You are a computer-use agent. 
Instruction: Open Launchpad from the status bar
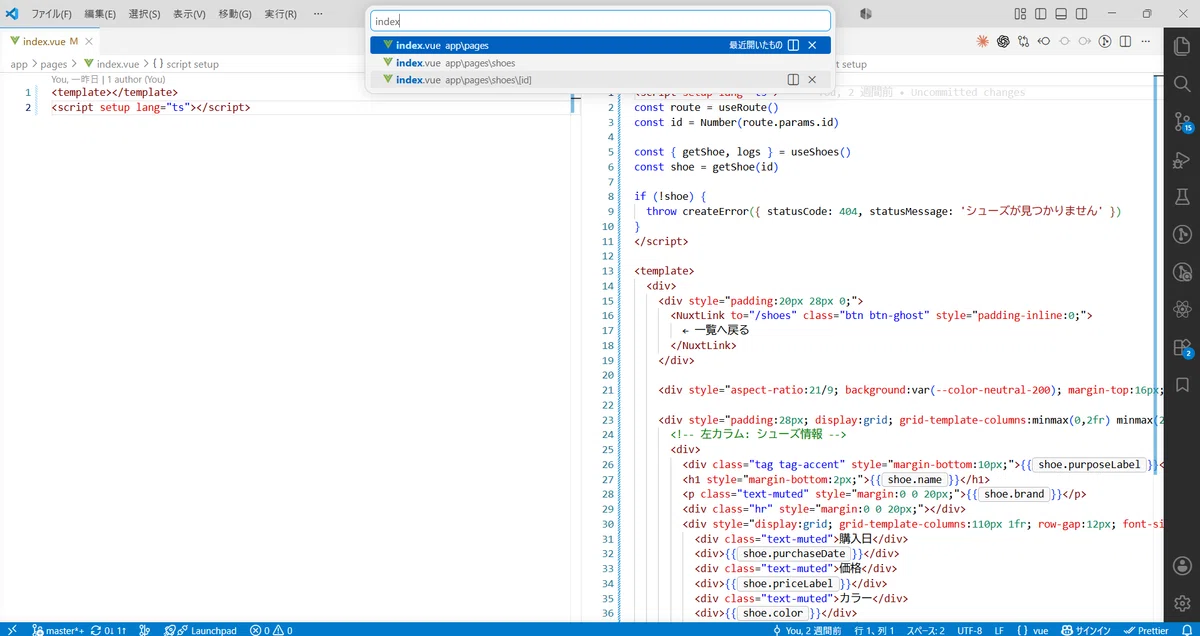click(x=200, y=630)
